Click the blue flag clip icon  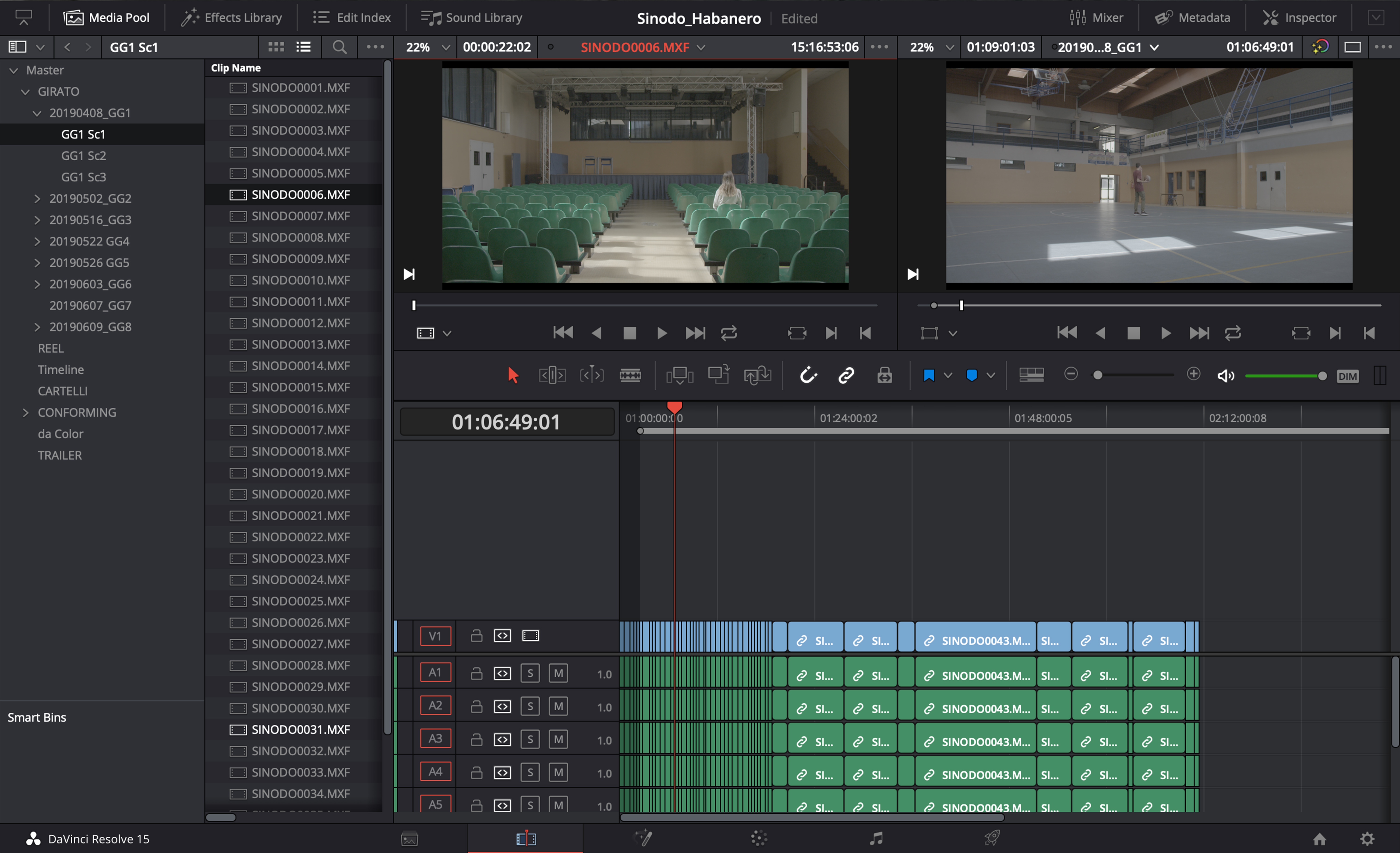[929, 375]
